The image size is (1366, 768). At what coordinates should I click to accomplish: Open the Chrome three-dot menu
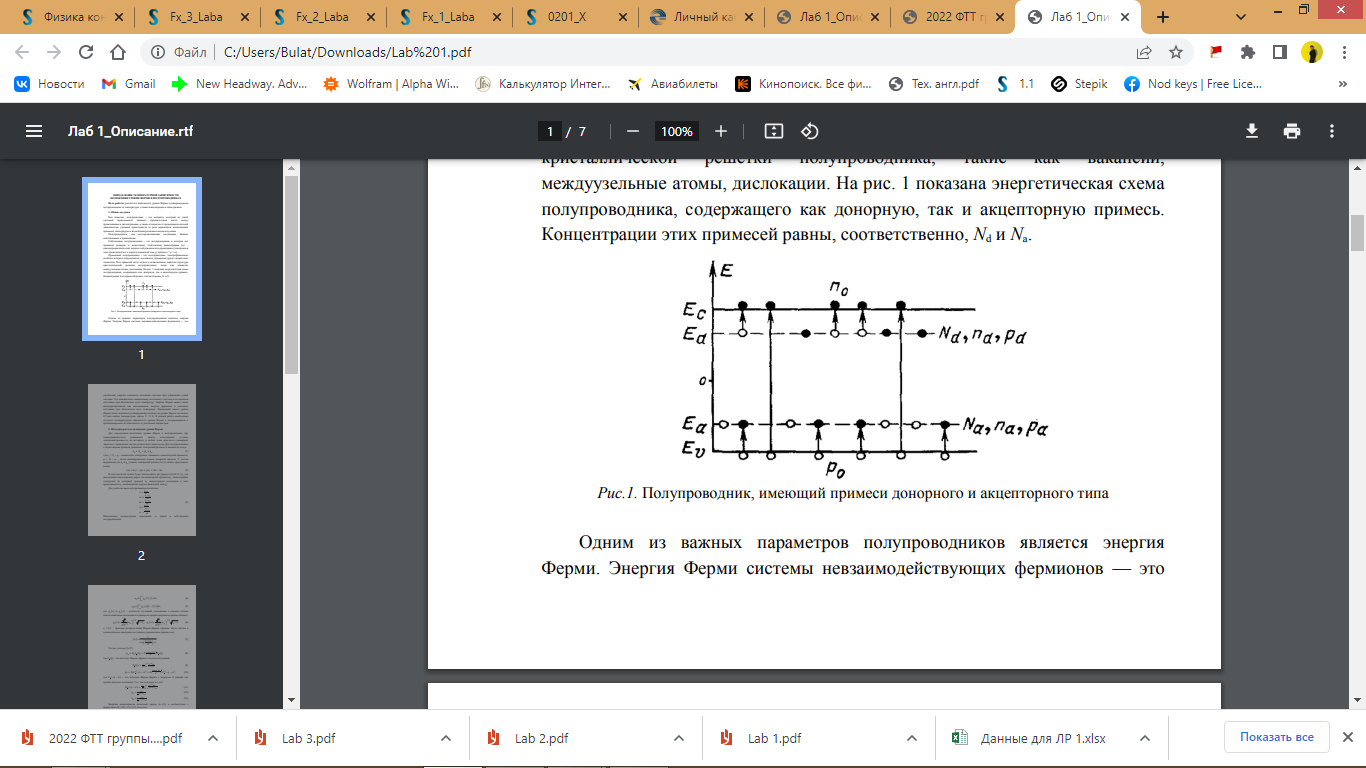pyautogui.click(x=1343, y=52)
